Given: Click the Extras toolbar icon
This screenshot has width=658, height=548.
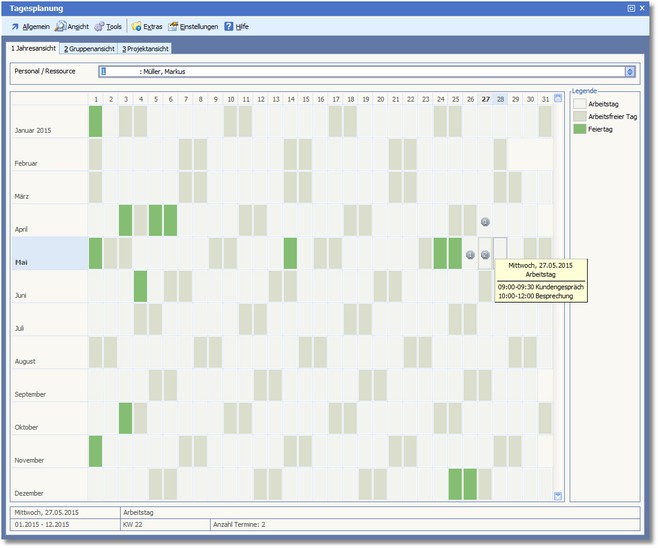Looking at the screenshot, I should (x=136, y=26).
